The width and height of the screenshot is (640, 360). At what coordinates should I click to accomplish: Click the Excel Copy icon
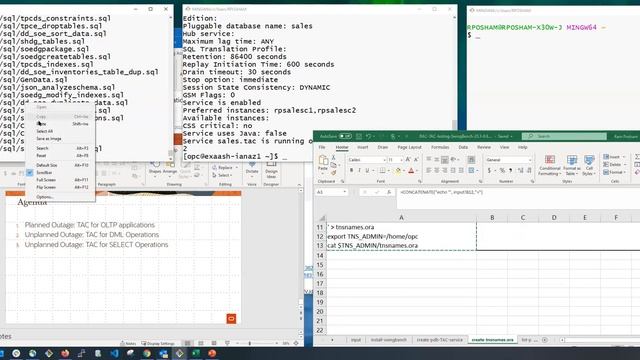[334, 165]
